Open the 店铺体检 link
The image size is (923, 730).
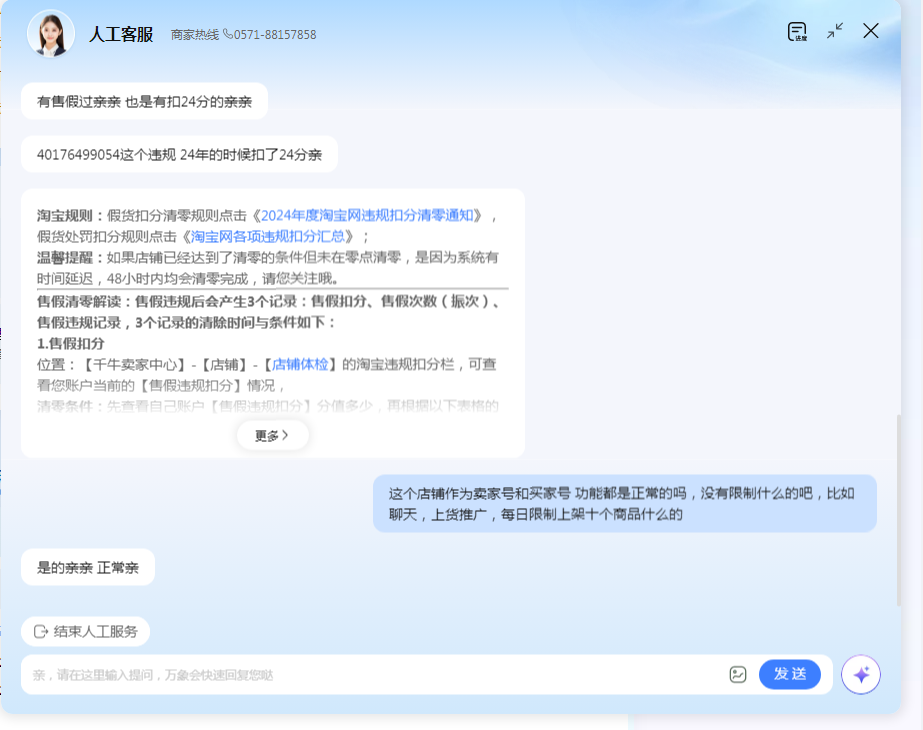[x=300, y=364]
